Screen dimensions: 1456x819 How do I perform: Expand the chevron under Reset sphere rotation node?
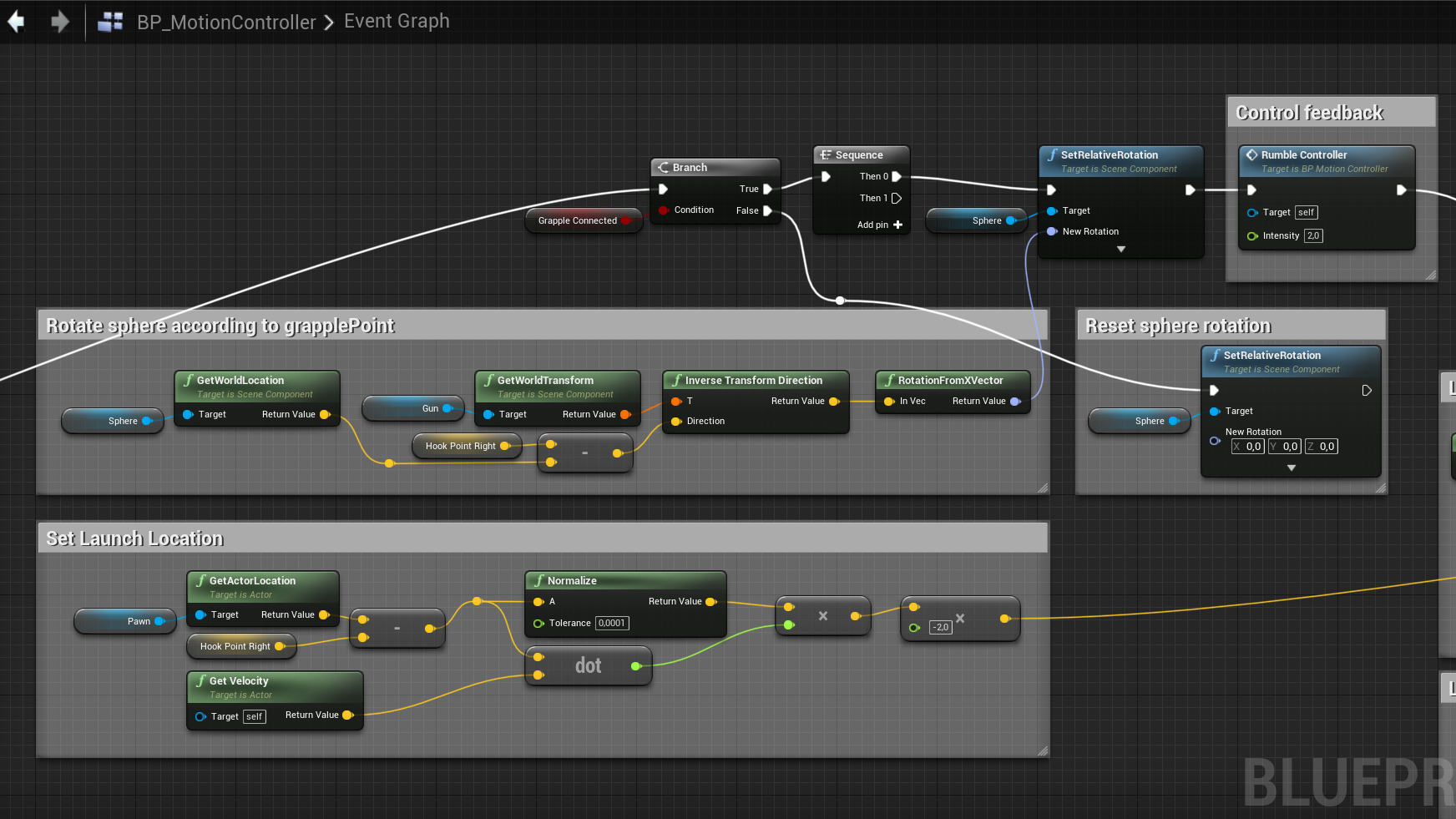[x=1291, y=468]
